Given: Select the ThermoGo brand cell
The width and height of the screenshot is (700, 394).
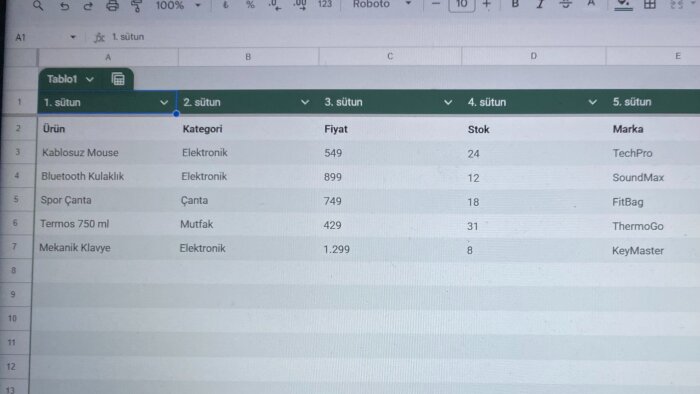Looking at the screenshot, I should [x=653, y=226].
